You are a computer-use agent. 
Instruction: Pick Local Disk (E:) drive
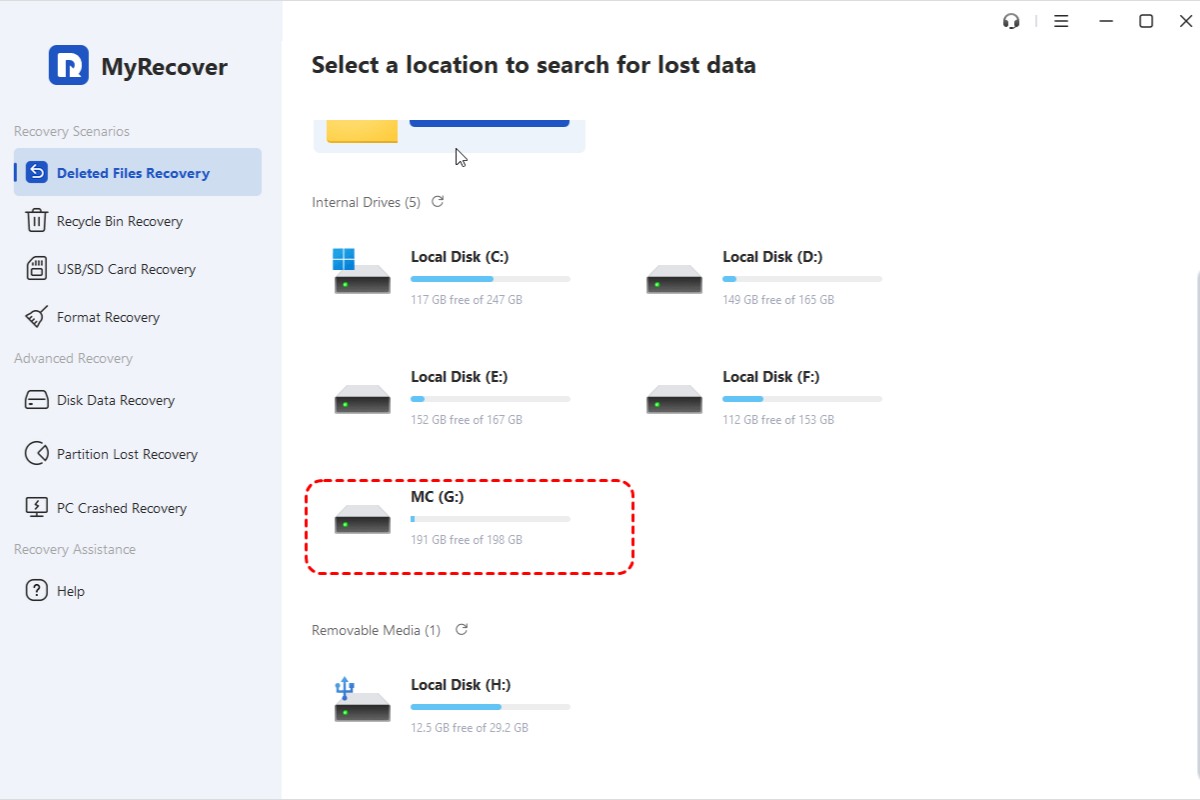[x=460, y=397]
